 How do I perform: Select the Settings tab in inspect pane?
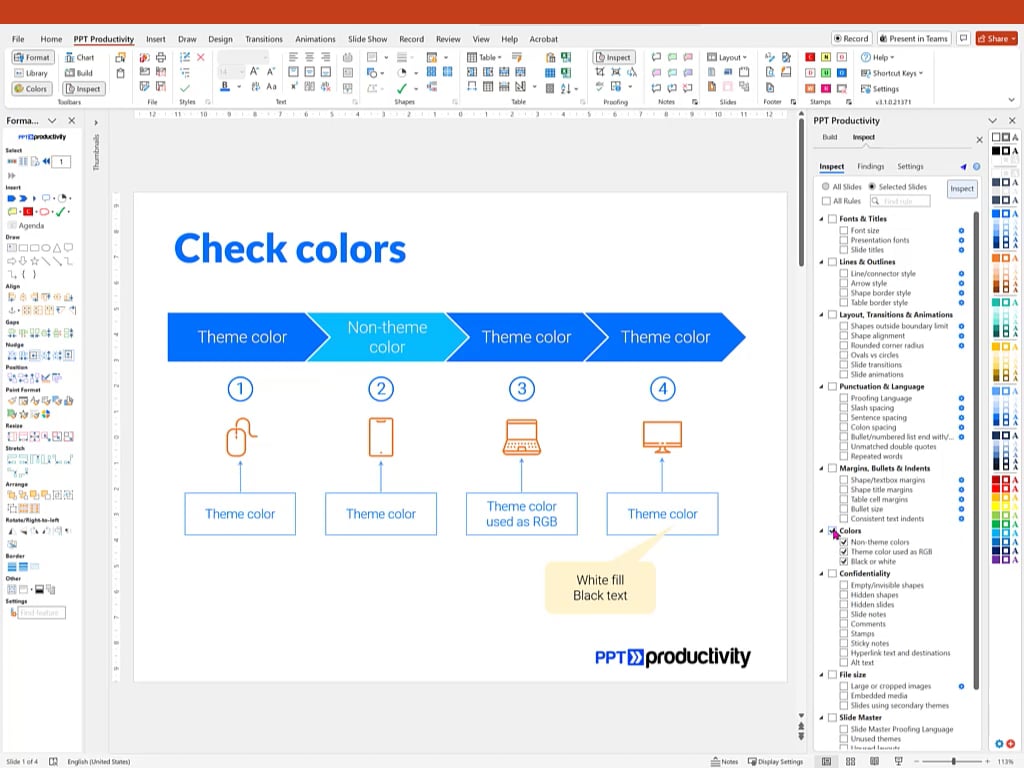[910, 167]
